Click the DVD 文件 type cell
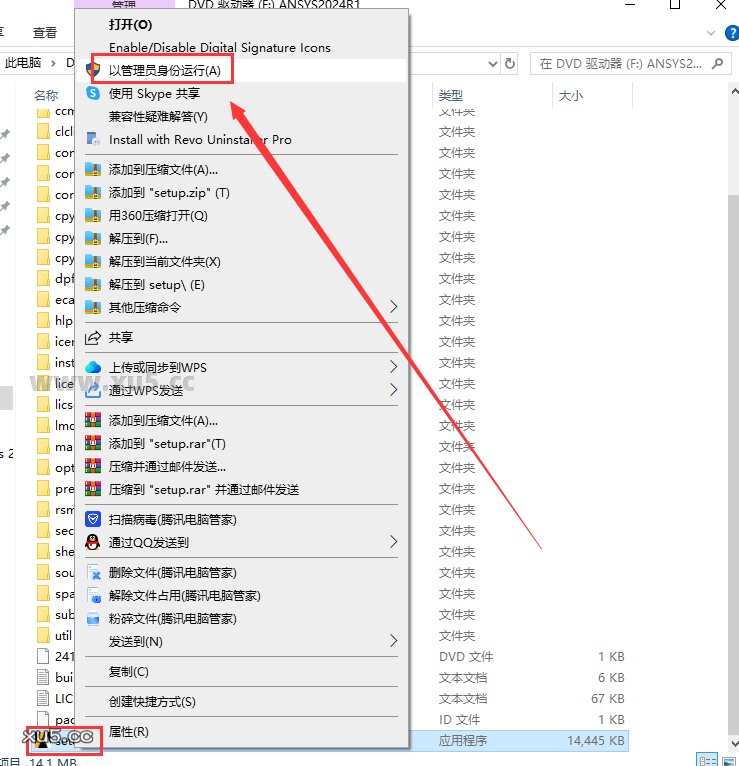739x766 pixels. click(x=466, y=657)
